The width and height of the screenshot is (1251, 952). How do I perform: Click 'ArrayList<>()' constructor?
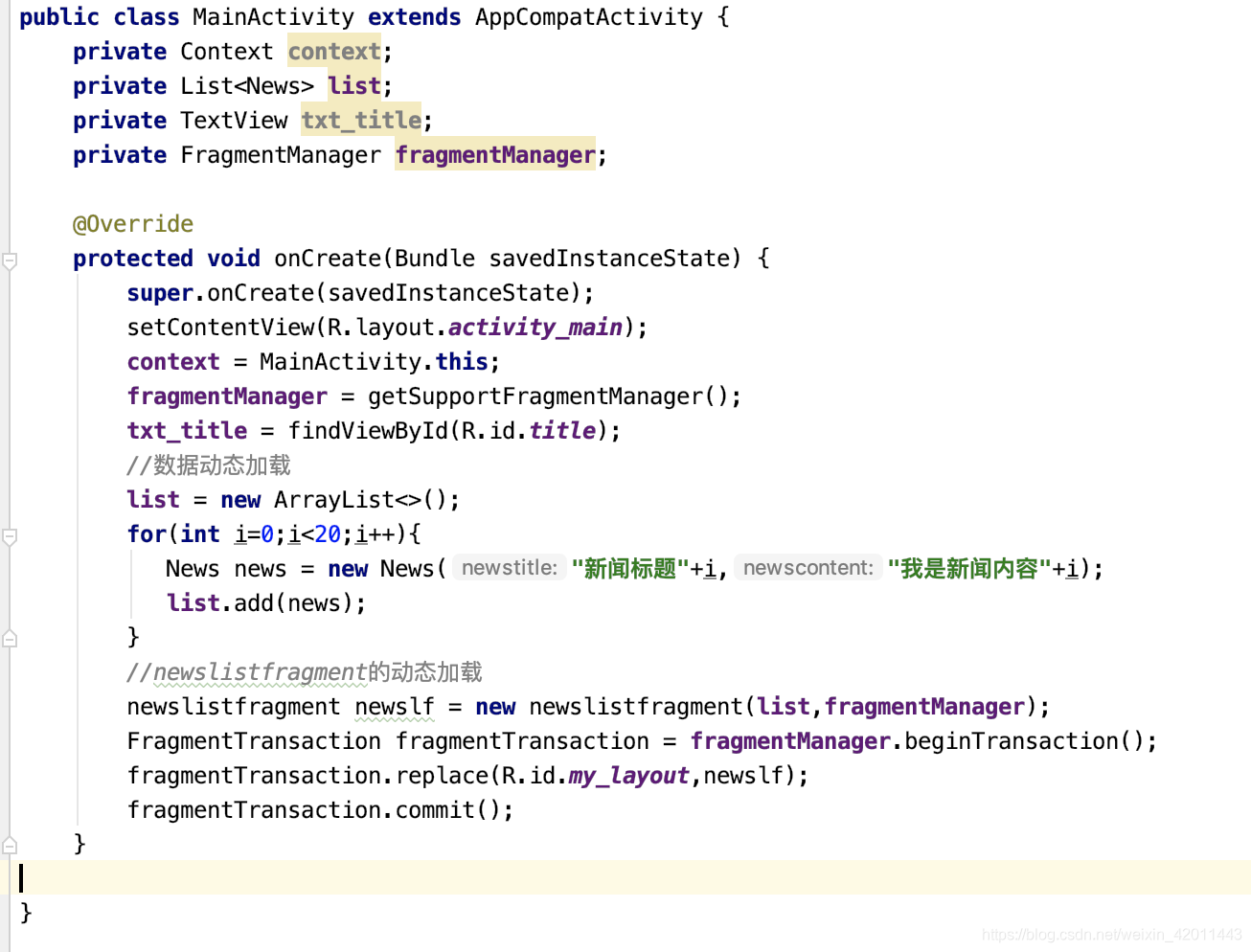click(x=360, y=500)
